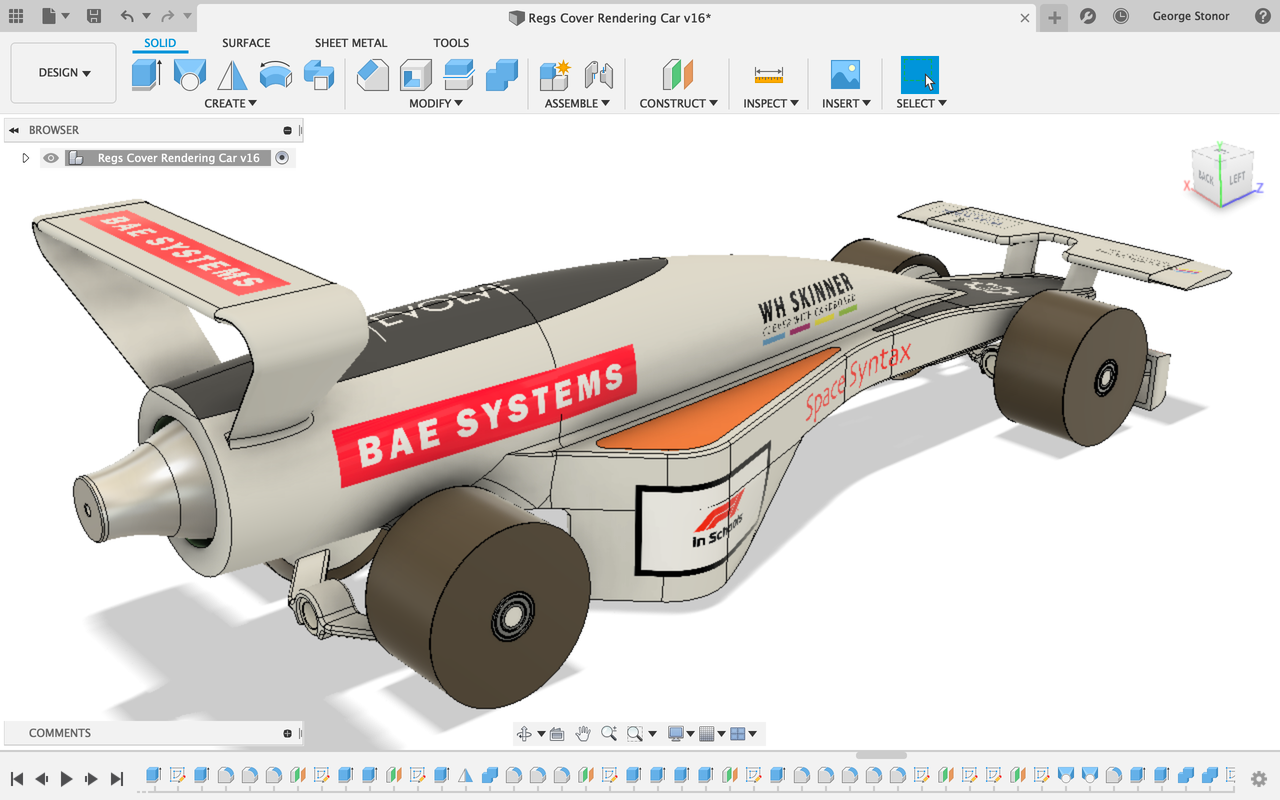Select the Shell tool in Modify group
Image resolution: width=1280 pixels, height=800 pixels.
click(415, 75)
